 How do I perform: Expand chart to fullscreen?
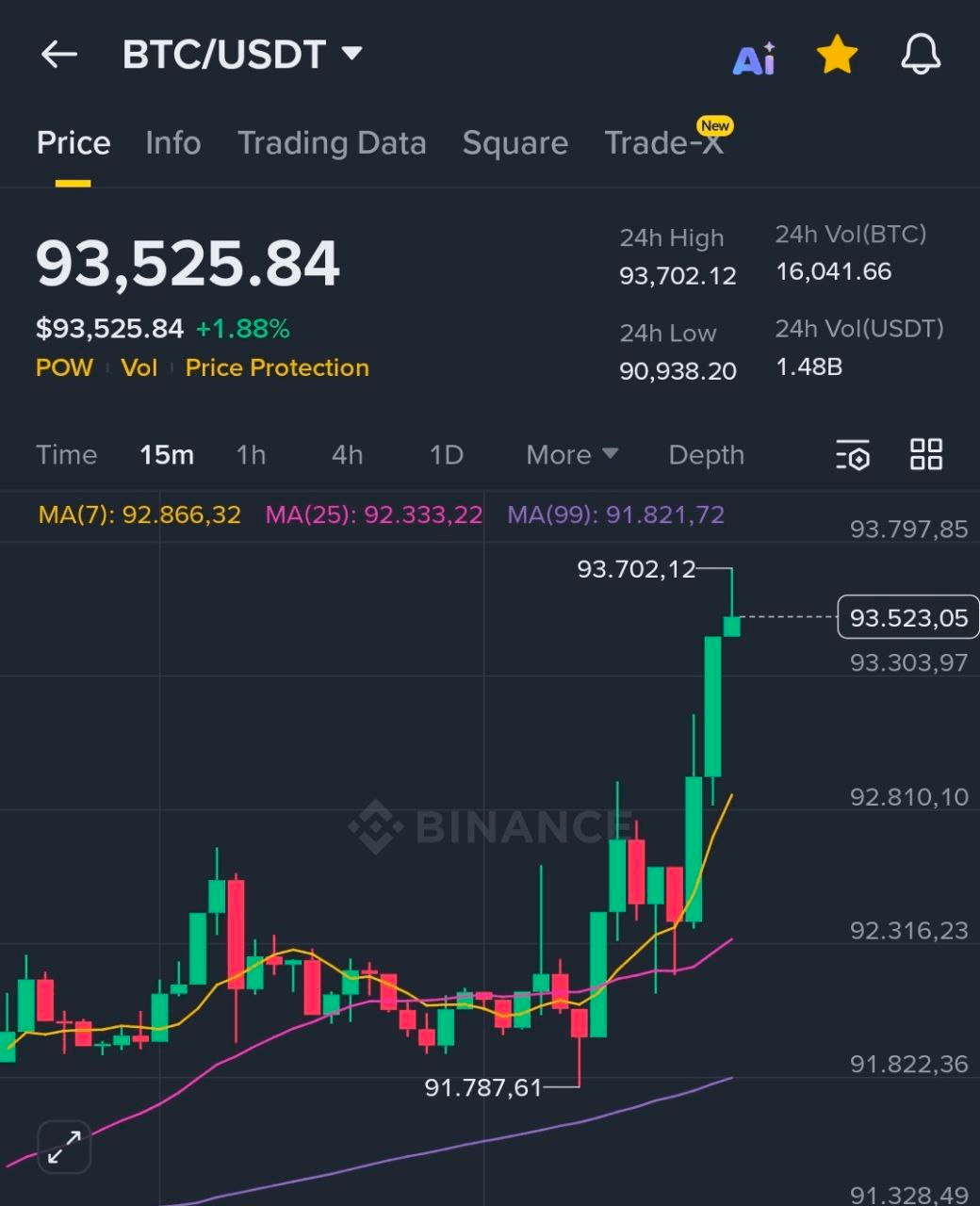coord(64,1147)
